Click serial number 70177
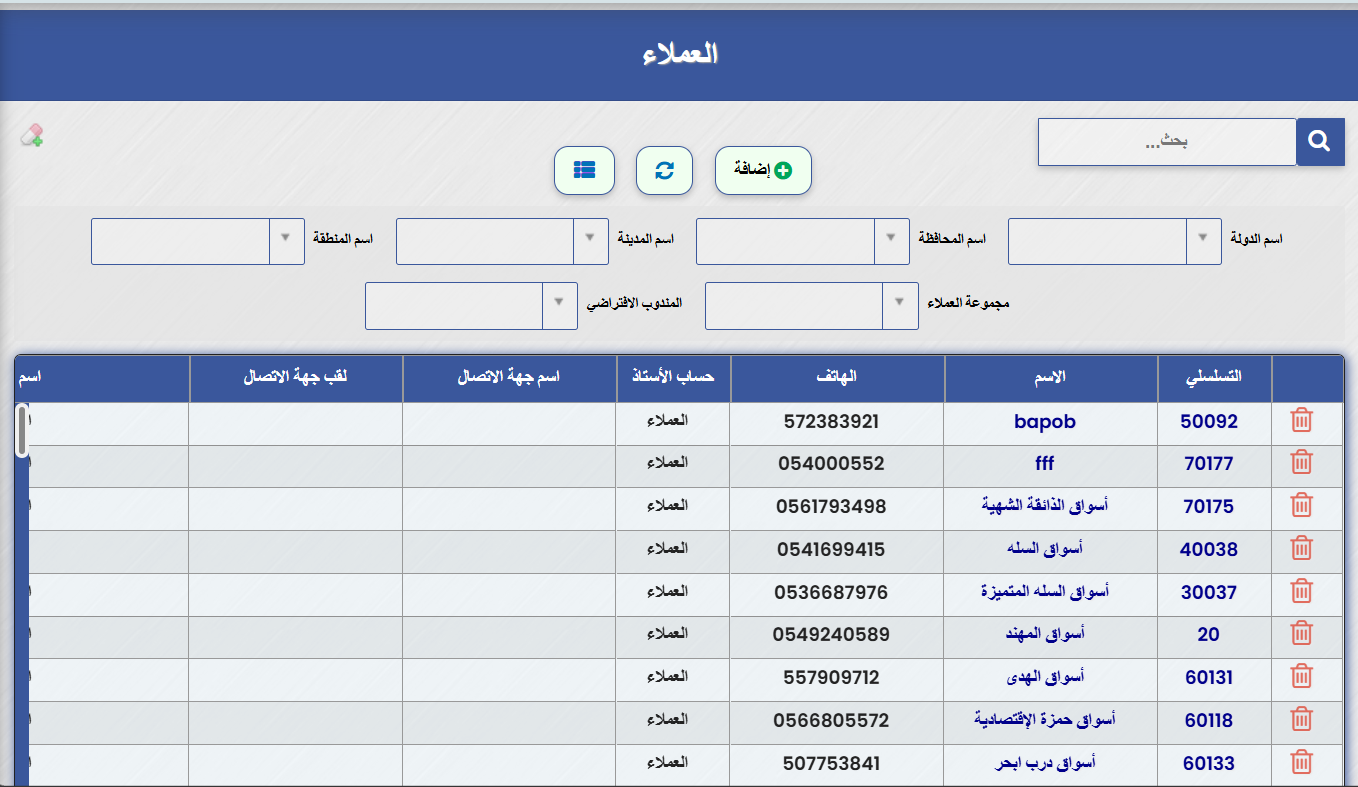1358x787 pixels. (x=1209, y=464)
